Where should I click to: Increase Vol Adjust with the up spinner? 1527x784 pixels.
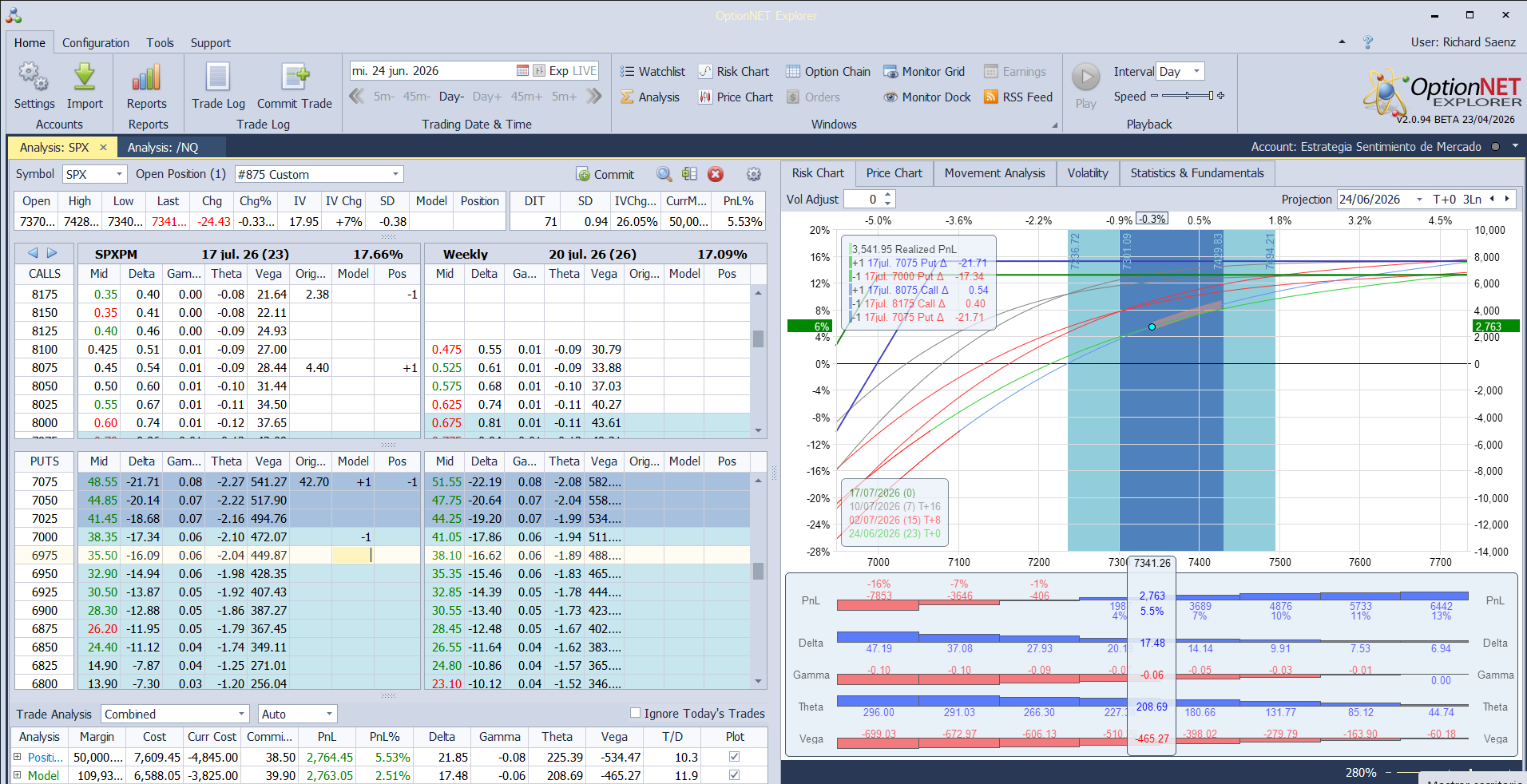pos(888,195)
